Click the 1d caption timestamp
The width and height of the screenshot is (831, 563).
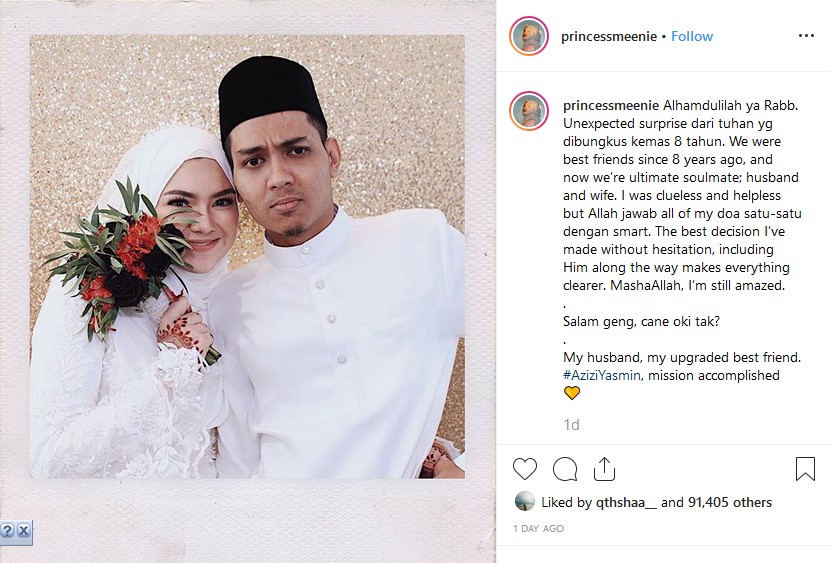tap(571, 425)
